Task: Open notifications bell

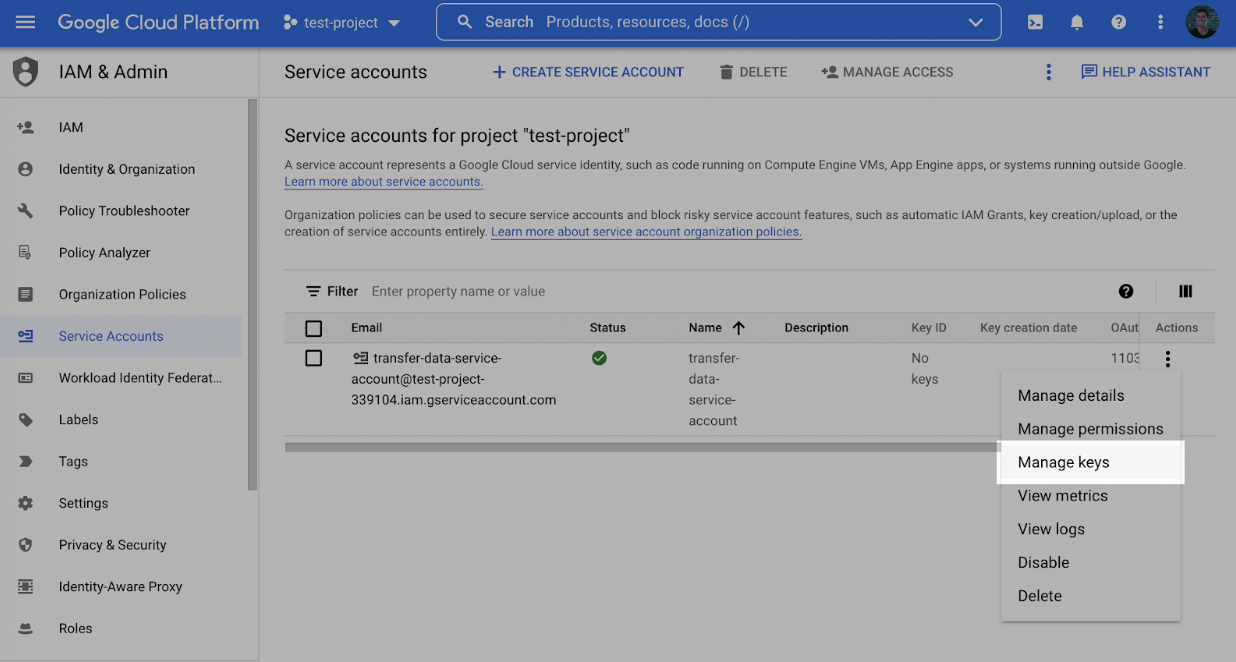Action: click(1077, 22)
